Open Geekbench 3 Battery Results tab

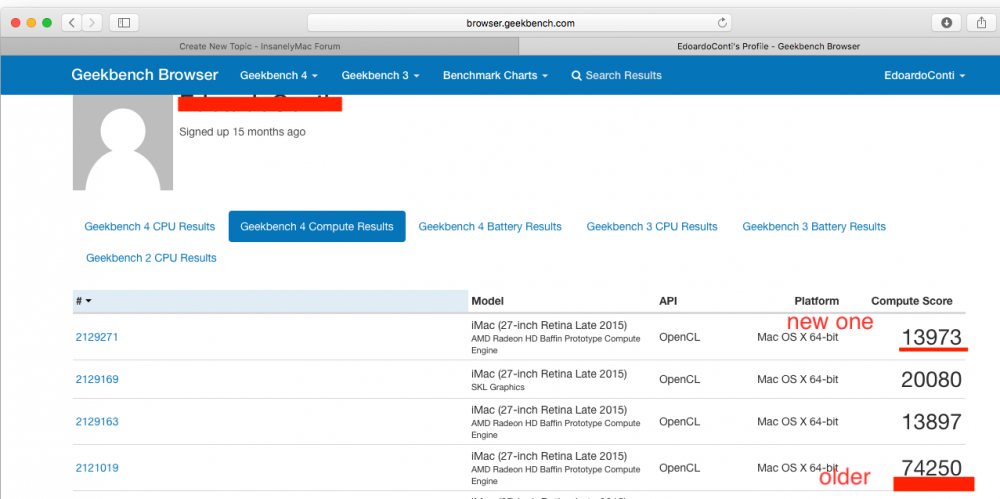tap(814, 227)
